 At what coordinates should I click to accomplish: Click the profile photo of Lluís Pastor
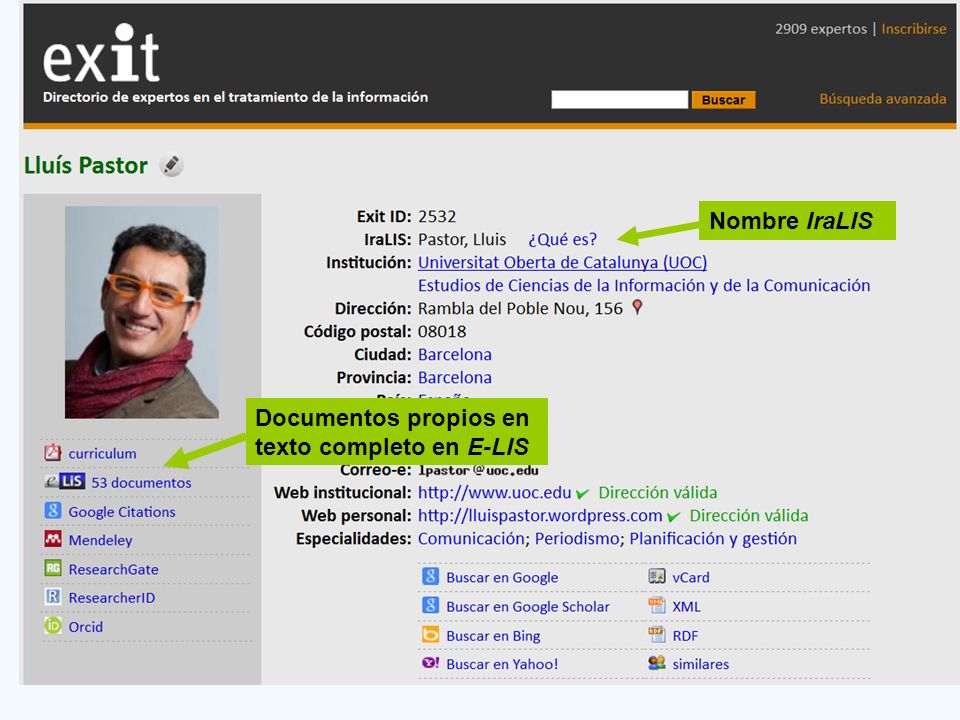point(141,312)
